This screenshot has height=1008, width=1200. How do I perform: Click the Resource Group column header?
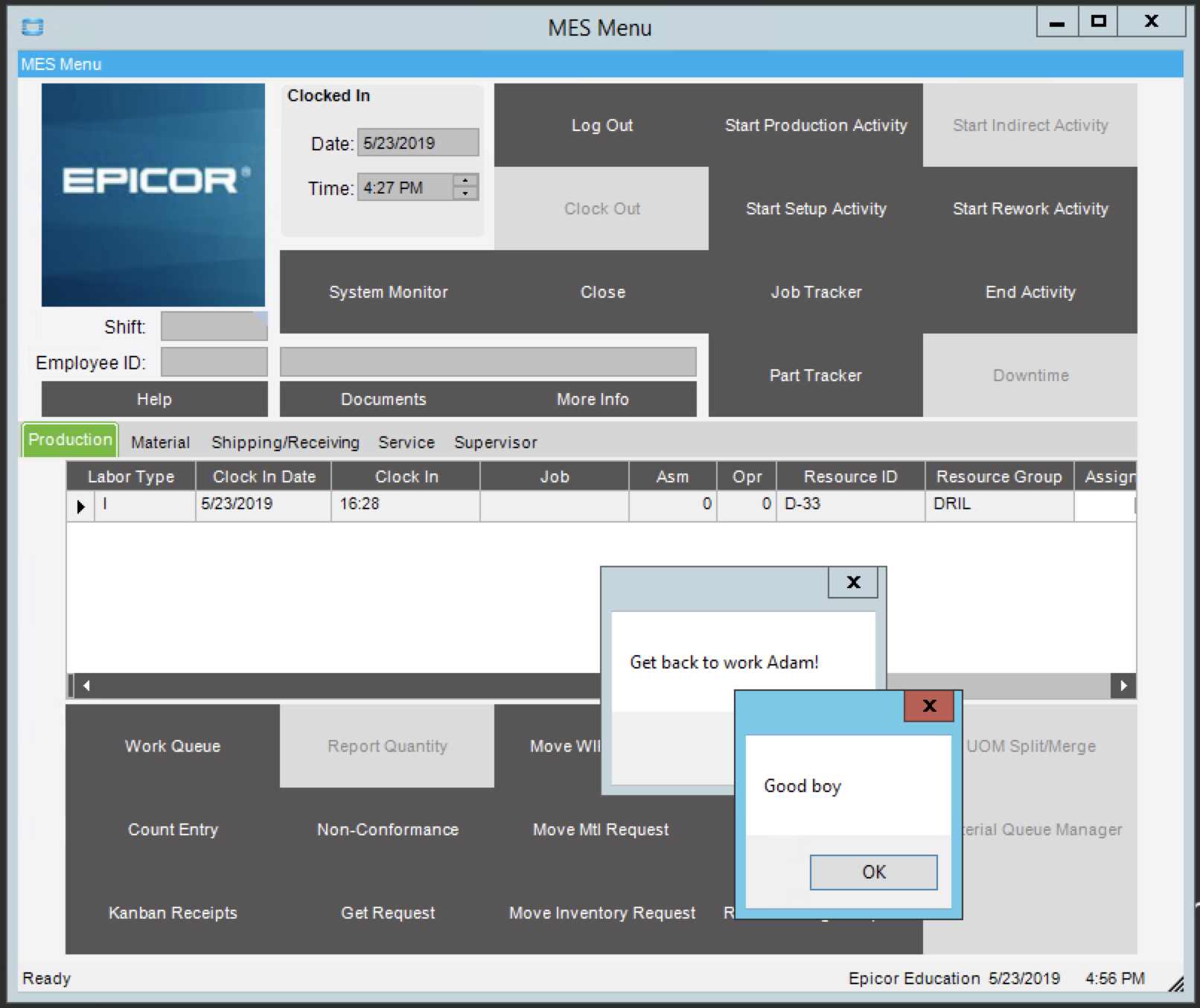pyautogui.click(x=999, y=476)
